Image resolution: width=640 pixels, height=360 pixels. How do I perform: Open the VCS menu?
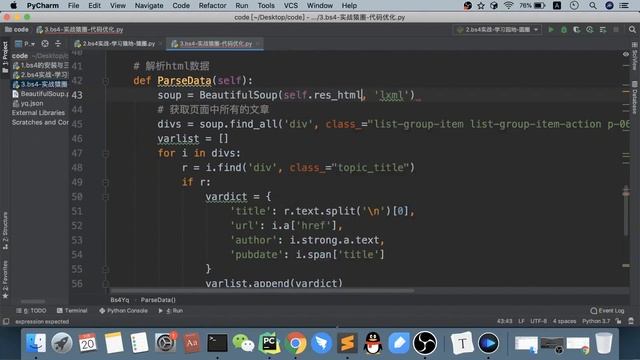pyautogui.click(x=291, y=5)
